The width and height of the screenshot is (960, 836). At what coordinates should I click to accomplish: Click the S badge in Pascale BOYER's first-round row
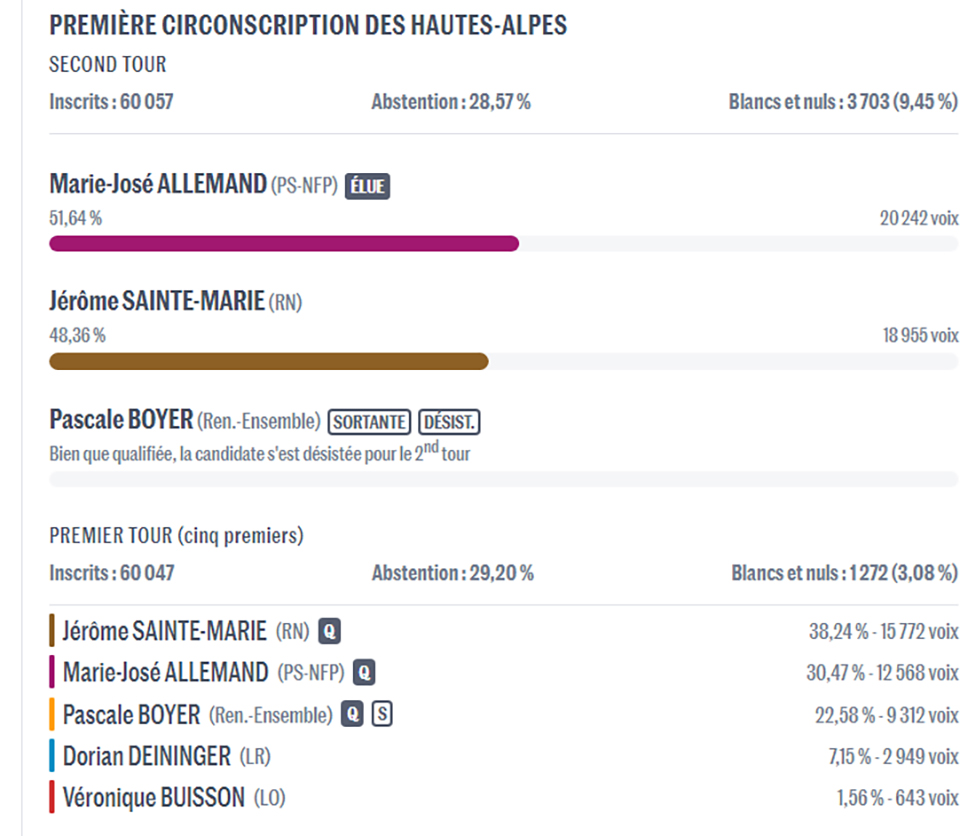(381, 715)
